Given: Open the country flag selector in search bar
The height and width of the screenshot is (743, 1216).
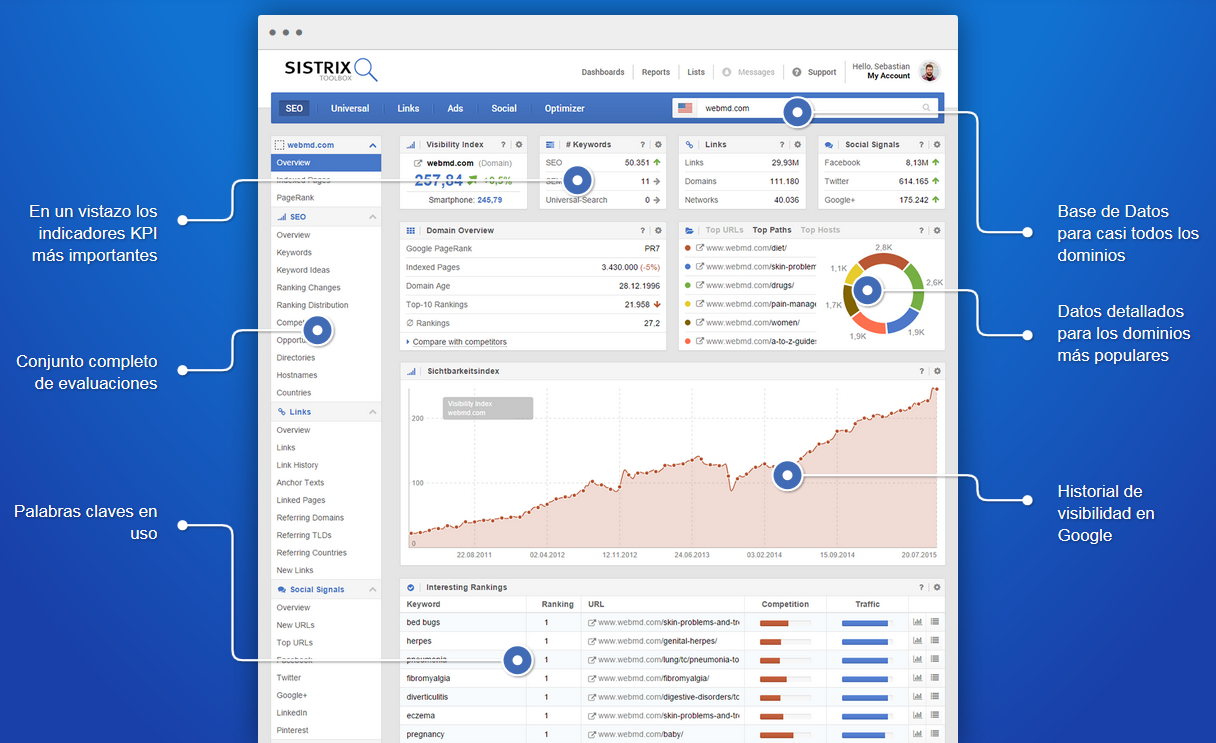Looking at the screenshot, I should (685, 108).
